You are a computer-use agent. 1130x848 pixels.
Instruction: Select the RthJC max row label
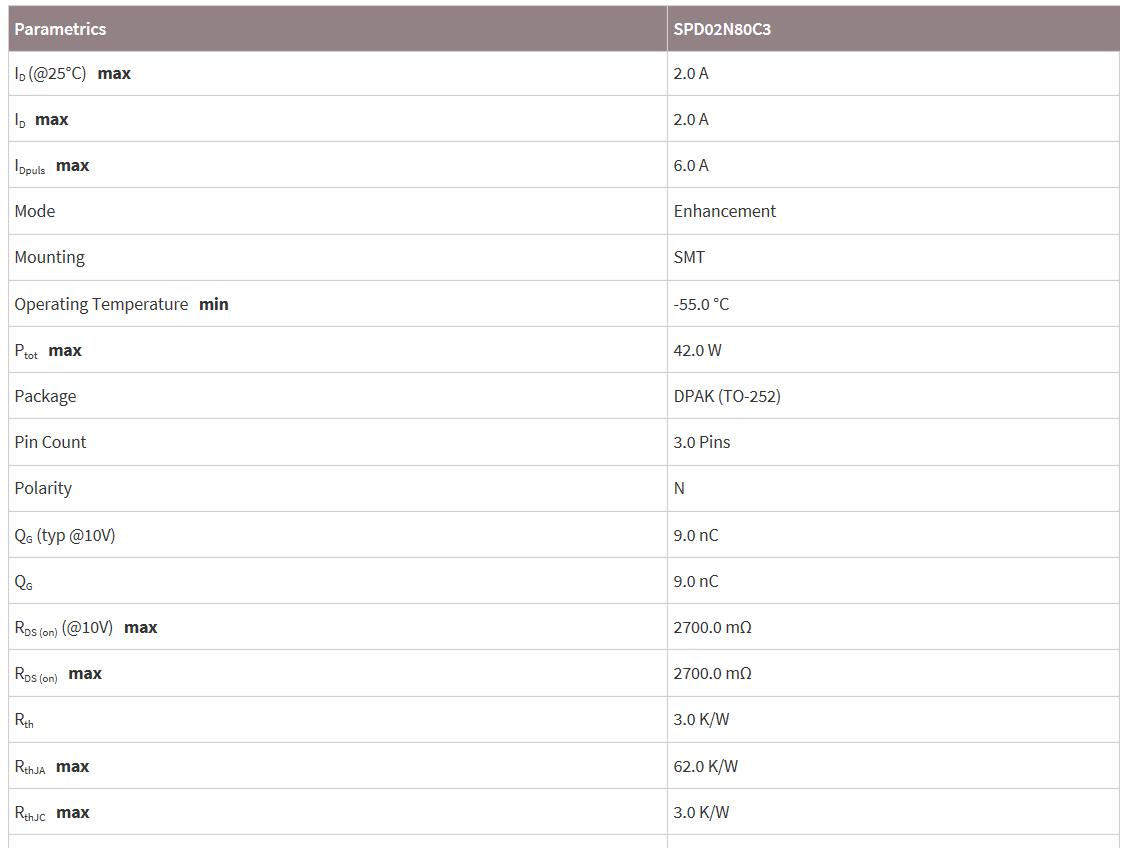52,813
